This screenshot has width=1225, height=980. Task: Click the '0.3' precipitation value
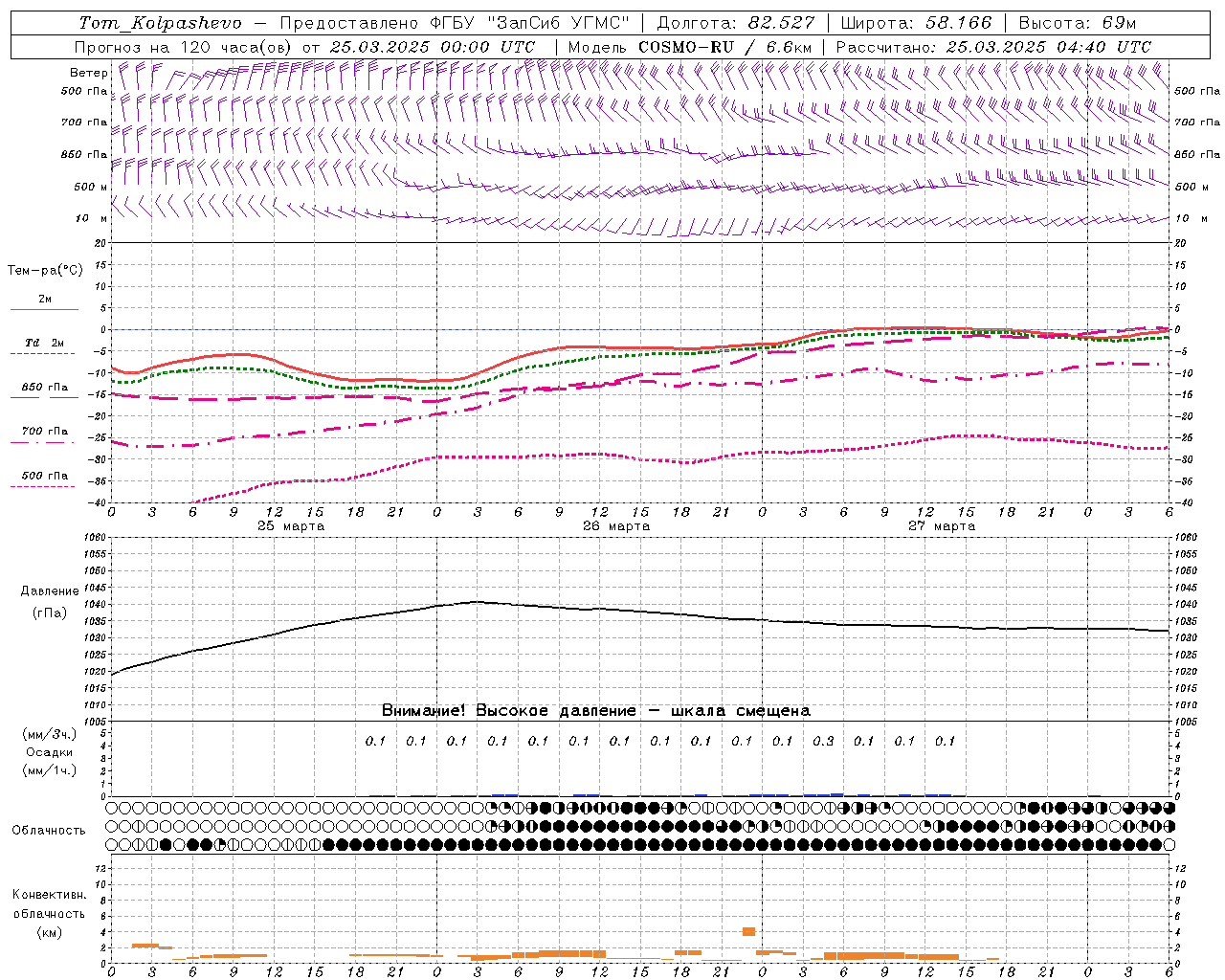click(x=823, y=741)
